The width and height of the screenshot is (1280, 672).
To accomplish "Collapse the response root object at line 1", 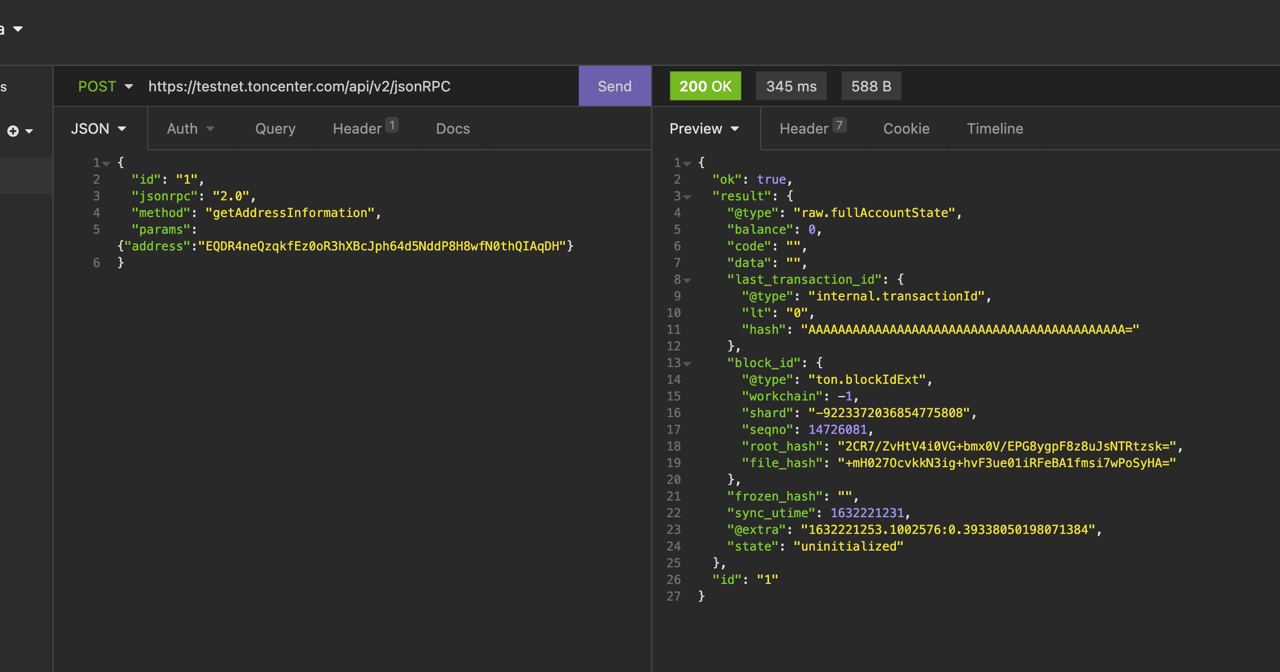I will (687, 163).
